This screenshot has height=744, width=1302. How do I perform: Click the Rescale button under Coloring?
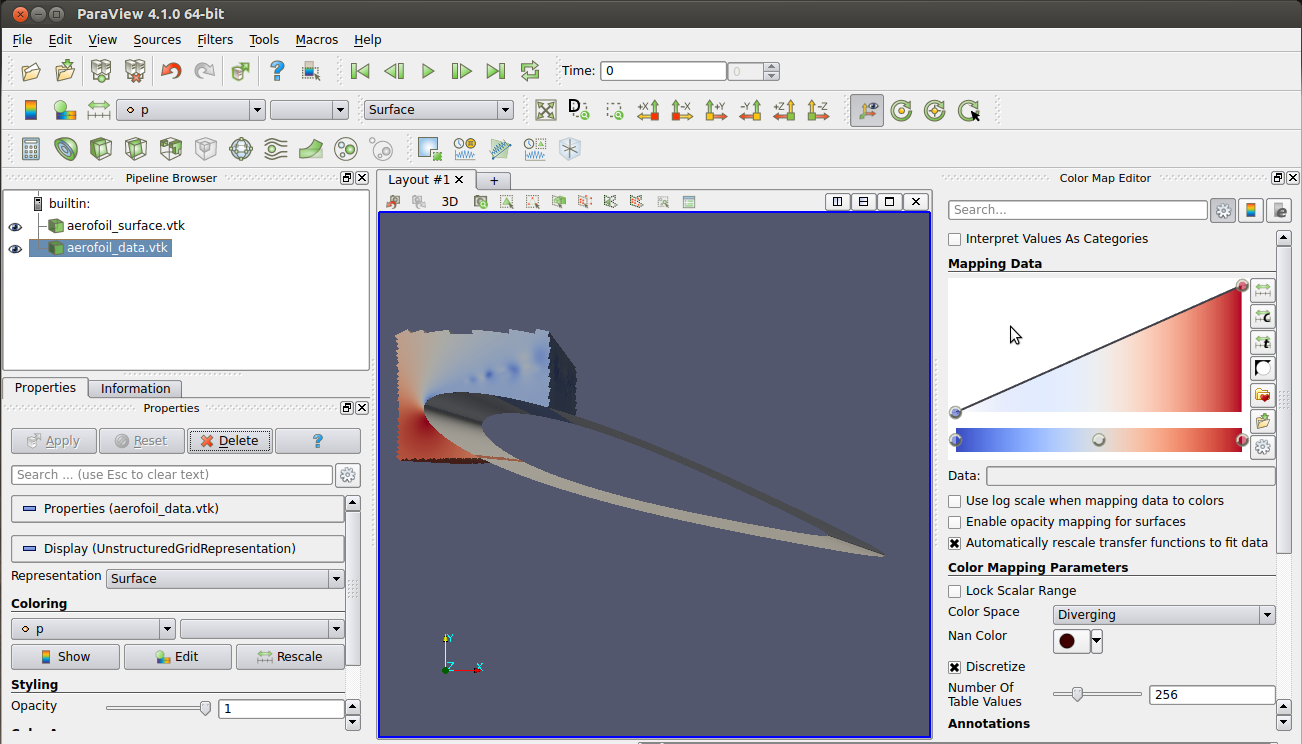click(289, 657)
